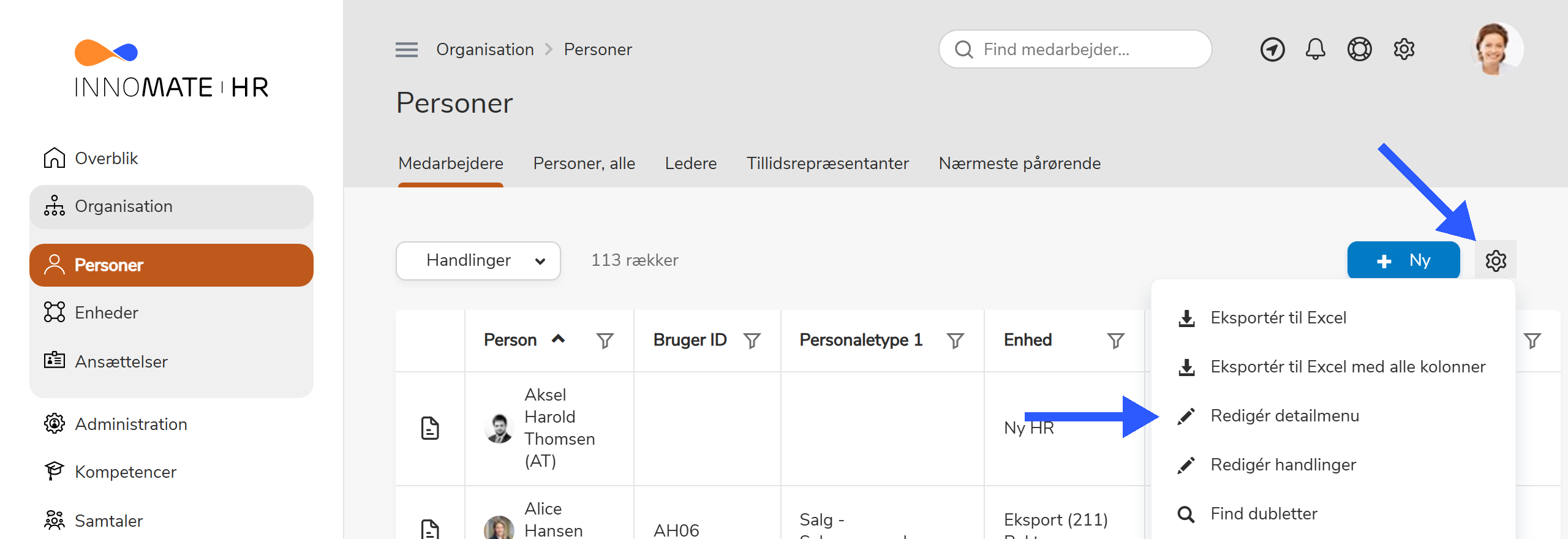Click Enhed column header
The width and height of the screenshot is (1568, 539).
point(1028,340)
